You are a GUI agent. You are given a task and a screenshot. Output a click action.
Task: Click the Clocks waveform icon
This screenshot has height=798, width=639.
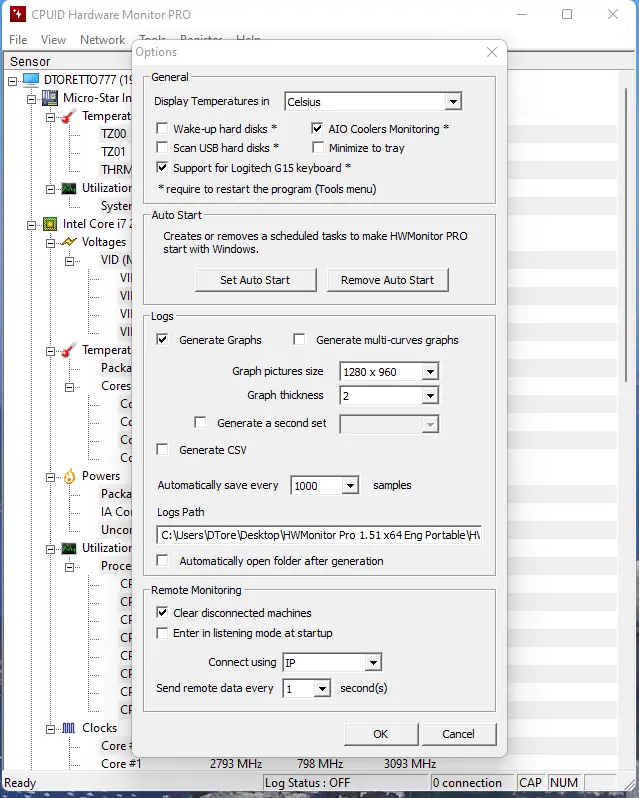[69, 728]
